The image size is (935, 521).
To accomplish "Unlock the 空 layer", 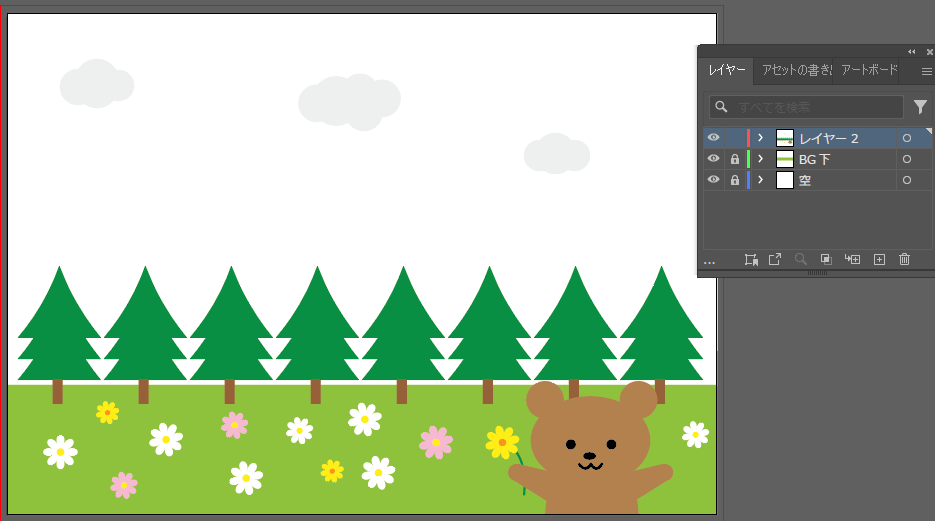I will click(x=735, y=180).
